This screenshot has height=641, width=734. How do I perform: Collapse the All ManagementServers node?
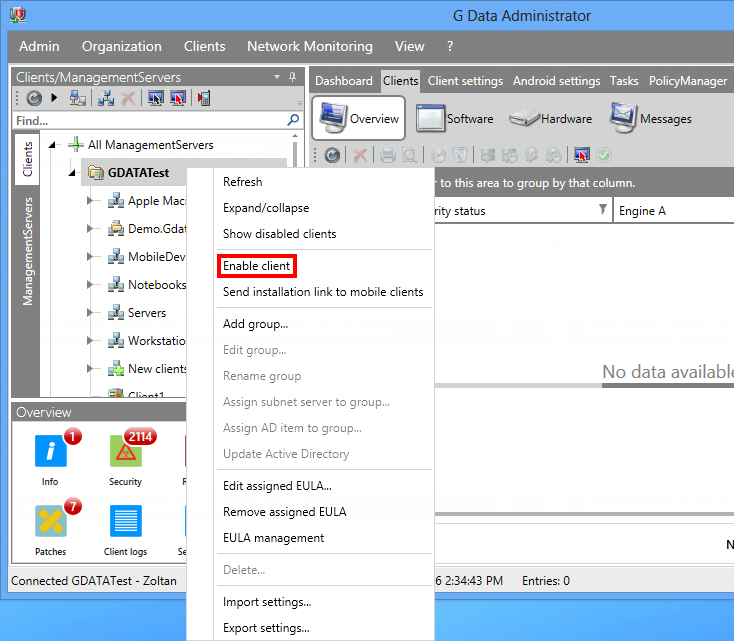(x=52, y=145)
